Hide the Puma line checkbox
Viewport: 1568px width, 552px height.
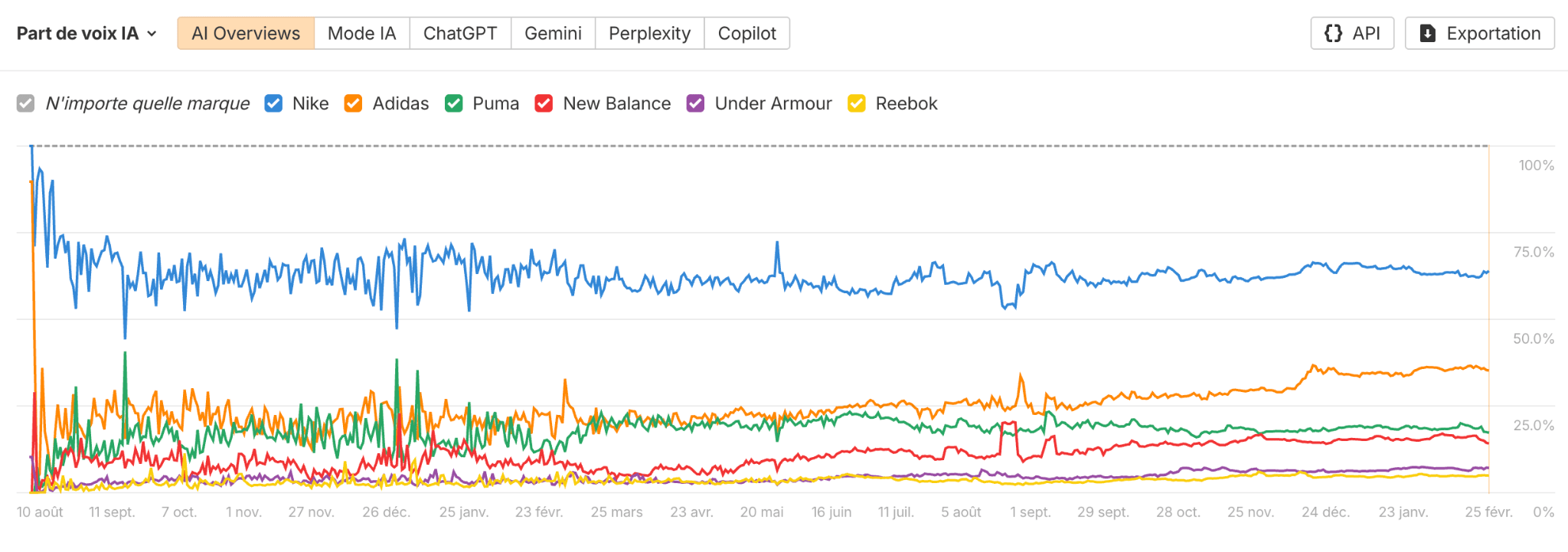[x=453, y=103]
